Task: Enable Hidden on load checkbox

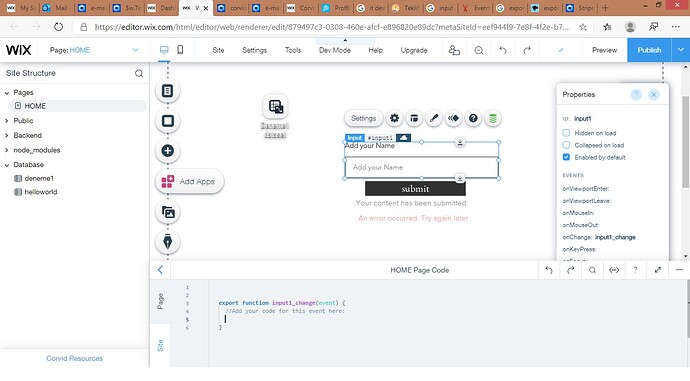Action: 566,133
